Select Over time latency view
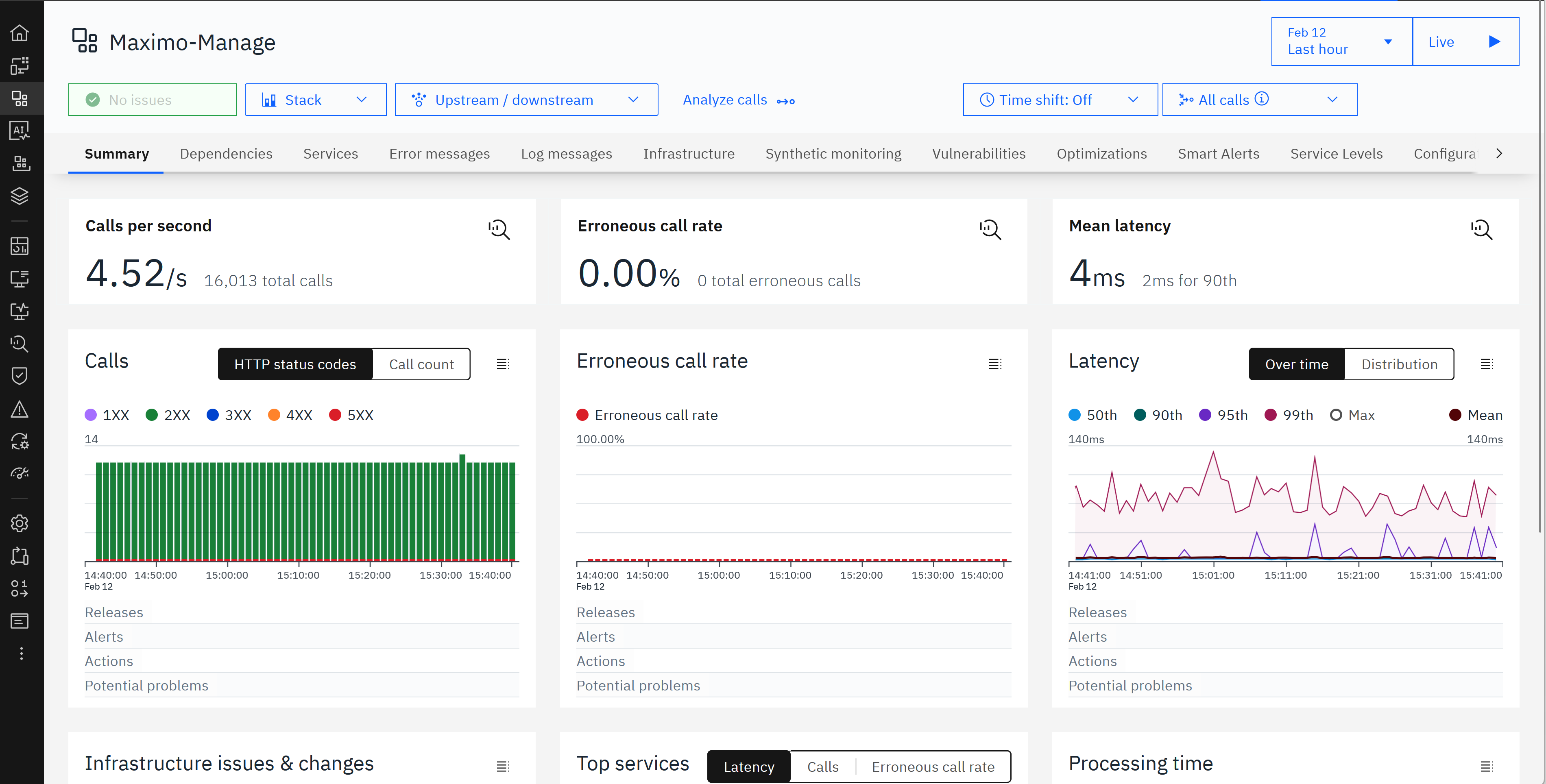The height and width of the screenshot is (784, 1546). pos(1296,364)
